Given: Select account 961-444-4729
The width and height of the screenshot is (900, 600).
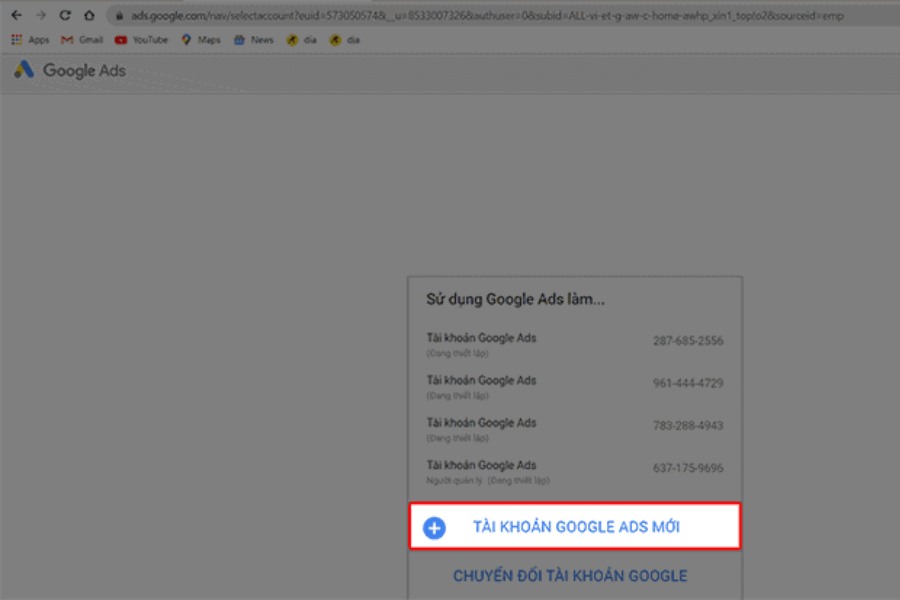Looking at the screenshot, I should pyautogui.click(x=575, y=387).
